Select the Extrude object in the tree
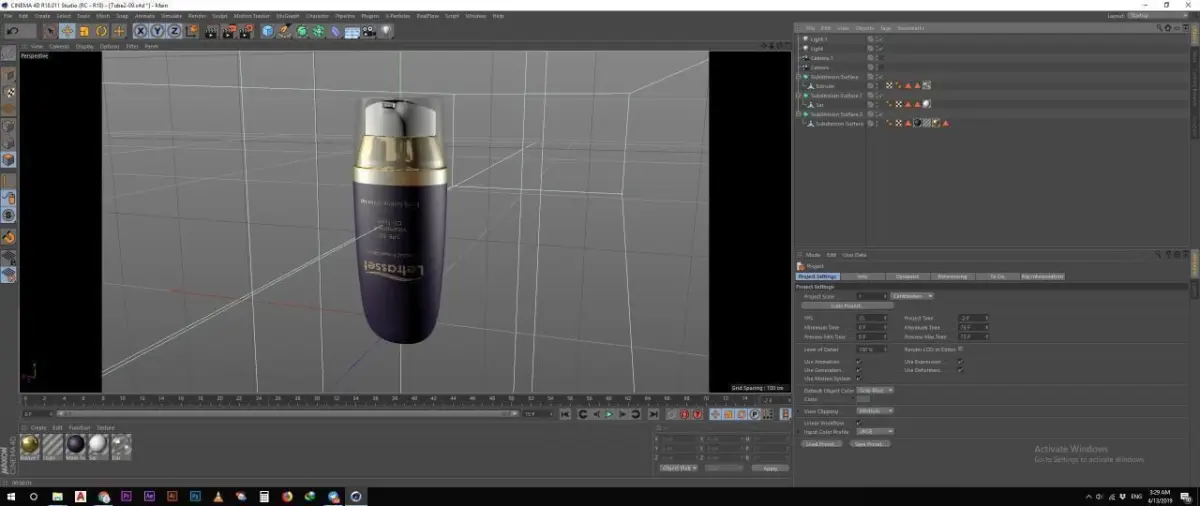Screen dimensions: 1200x506 (827, 86)
